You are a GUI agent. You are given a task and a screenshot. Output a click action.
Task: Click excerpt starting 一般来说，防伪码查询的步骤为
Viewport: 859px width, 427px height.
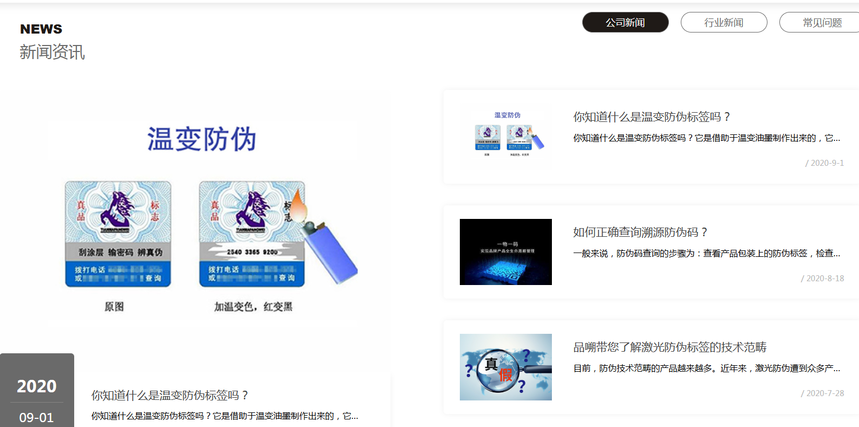tap(707, 253)
